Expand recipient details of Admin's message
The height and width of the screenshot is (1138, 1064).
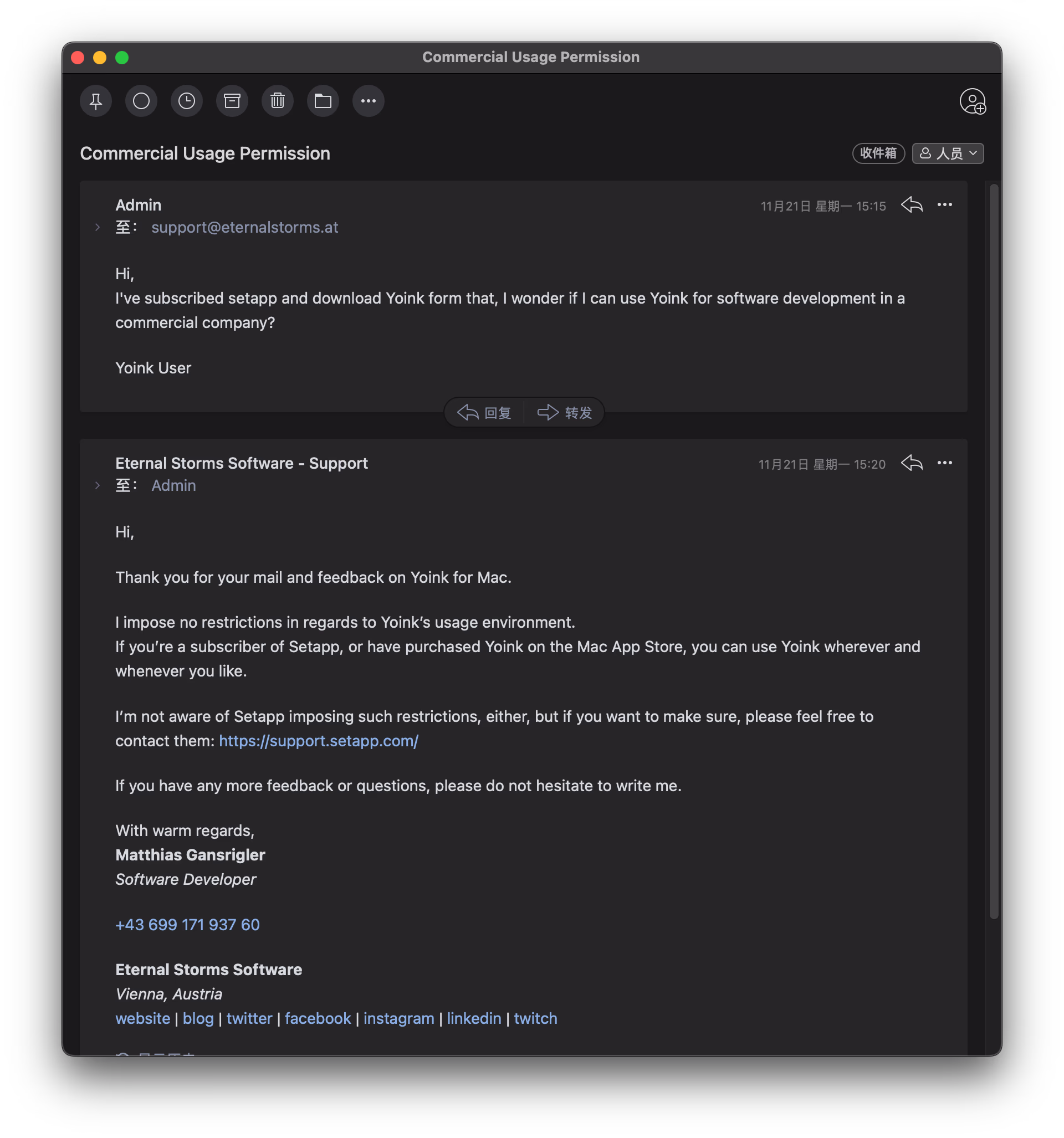point(98,228)
